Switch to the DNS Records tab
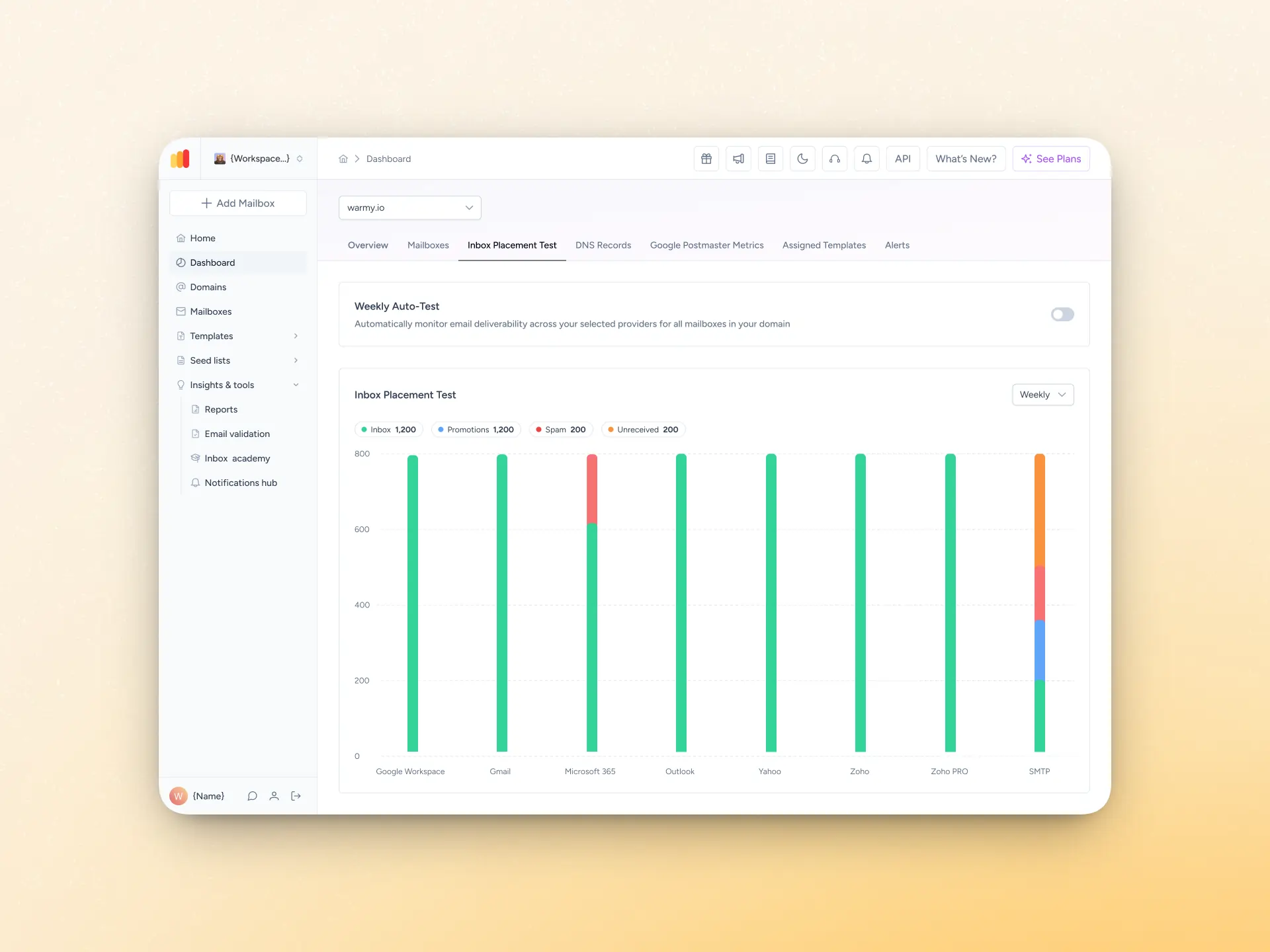Image resolution: width=1270 pixels, height=952 pixels. click(603, 245)
